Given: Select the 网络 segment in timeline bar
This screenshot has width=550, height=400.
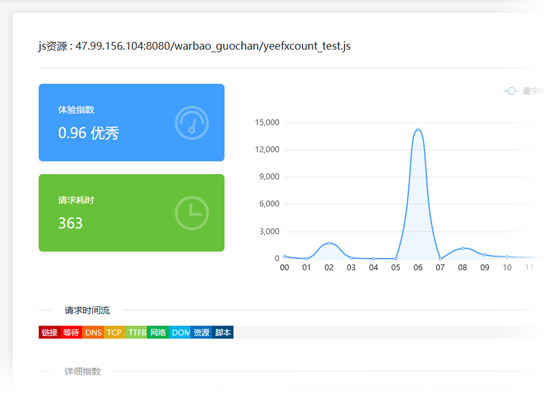Looking at the screenshot, I should (158, 332).
